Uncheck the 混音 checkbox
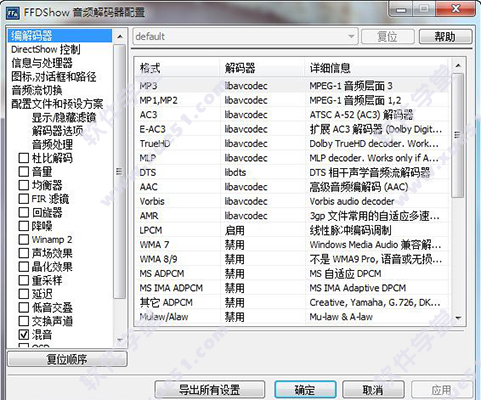481x400 pixels. (24, 334)
